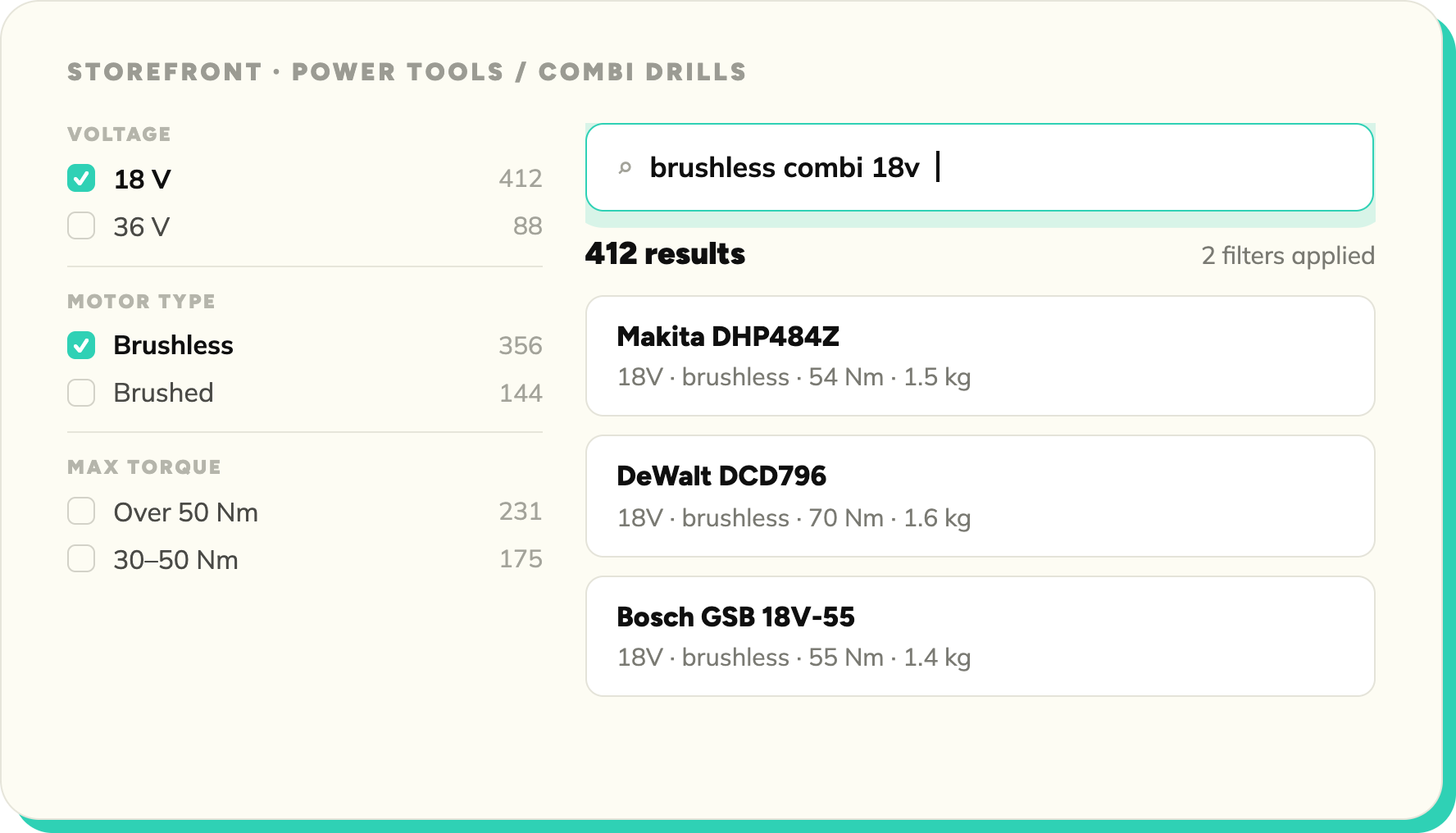Check the Over 50 Nm torque filter
The height and width of the screenshot is (833, 1456).
(x=81, y=511)
